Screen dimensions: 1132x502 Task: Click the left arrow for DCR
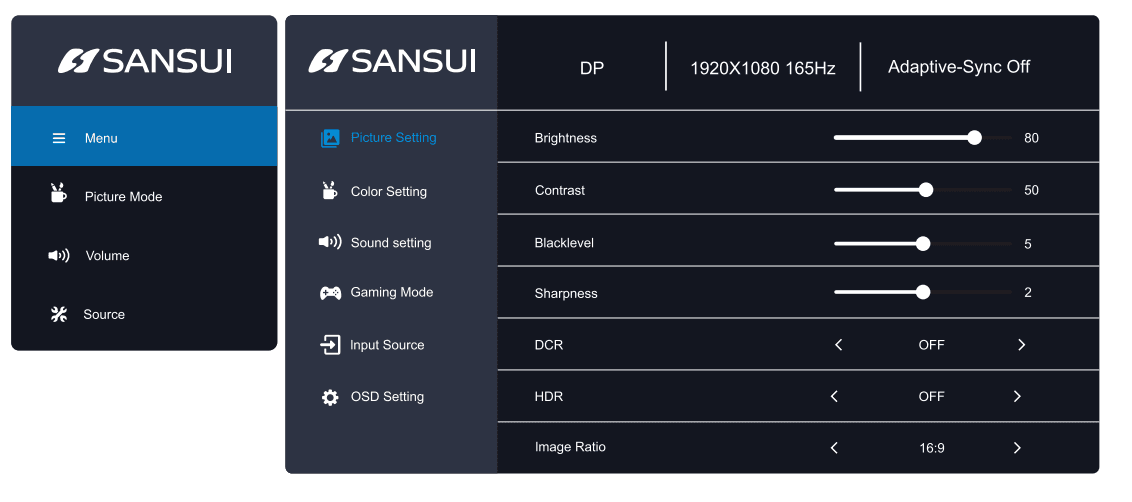pyautogui.click(x=838, y=345)
